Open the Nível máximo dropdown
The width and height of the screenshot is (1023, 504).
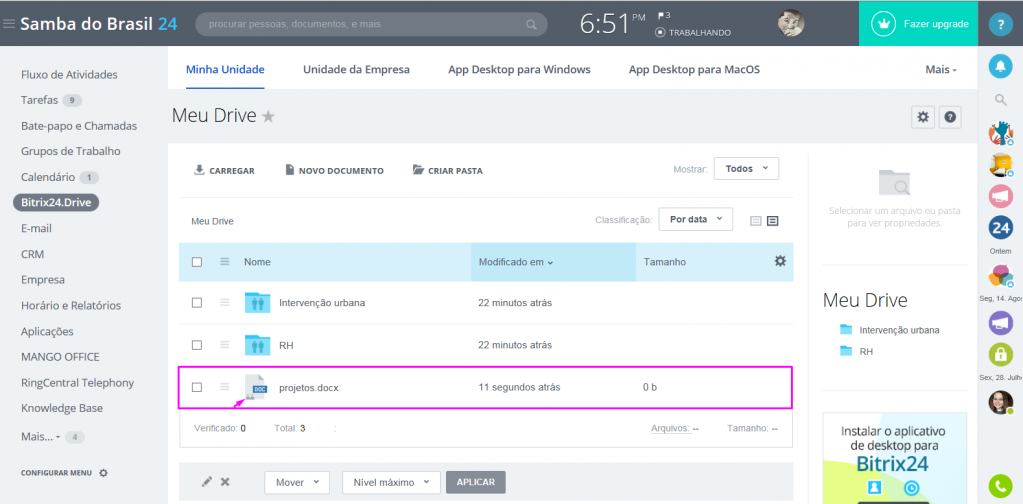(391, 482)
